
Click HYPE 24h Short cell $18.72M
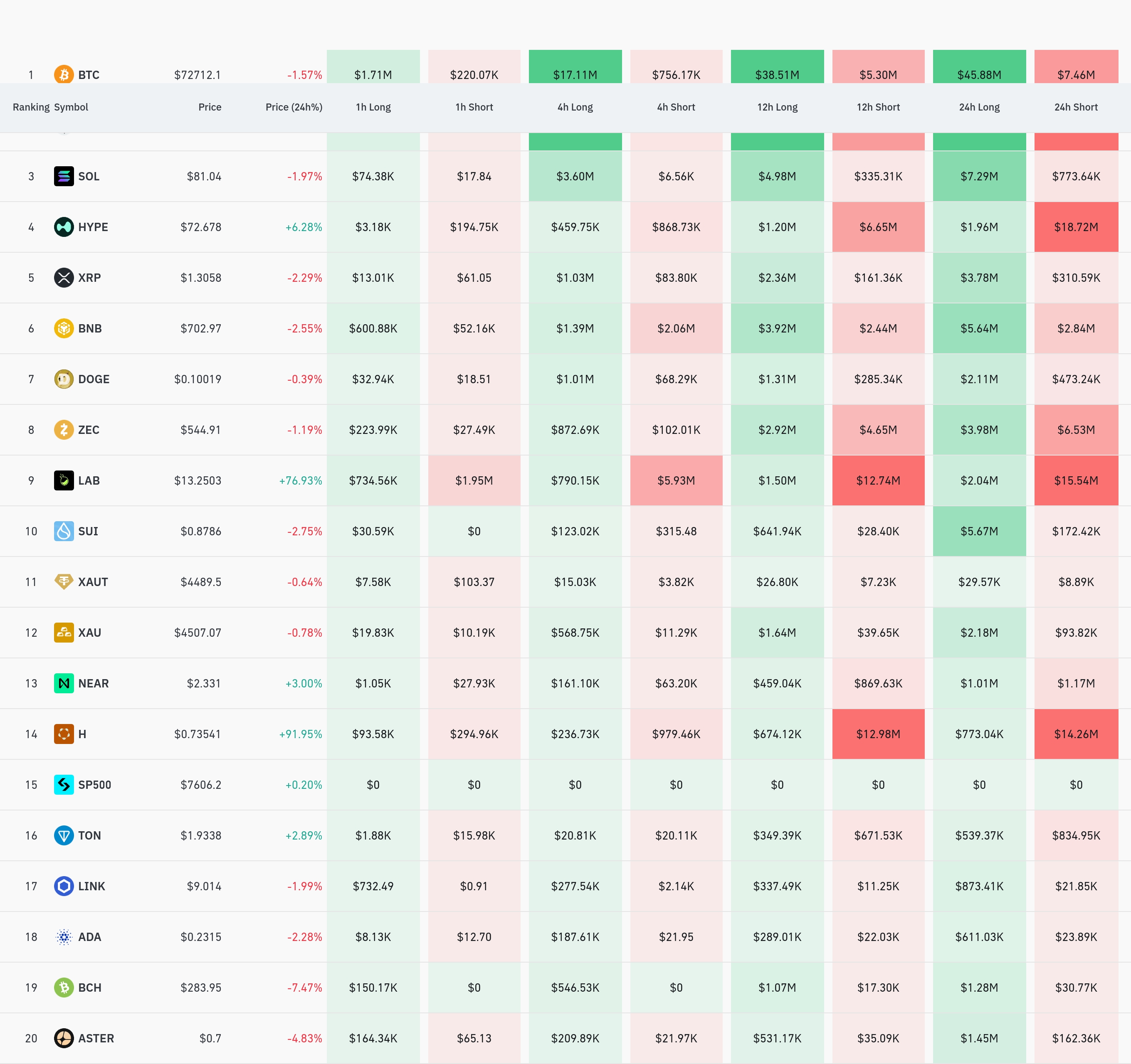(1077, 227)
